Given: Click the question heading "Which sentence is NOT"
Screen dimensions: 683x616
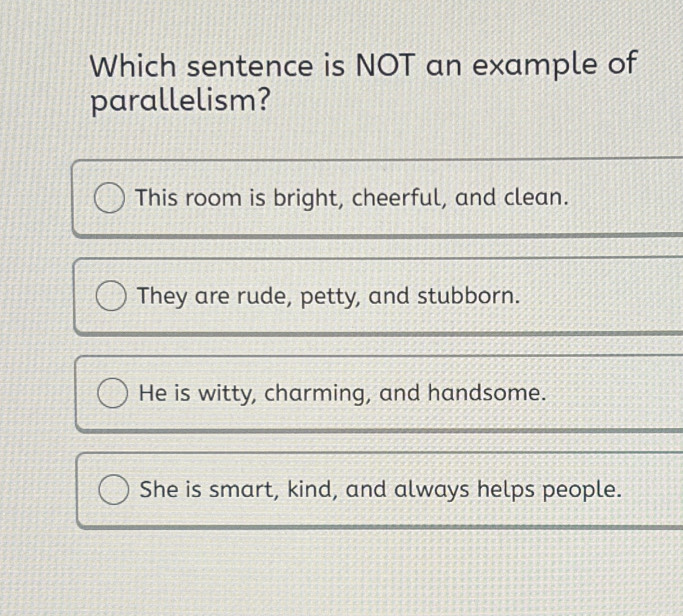Looking at the screenshot, I should pyautogui.click(x=363, y=67).
